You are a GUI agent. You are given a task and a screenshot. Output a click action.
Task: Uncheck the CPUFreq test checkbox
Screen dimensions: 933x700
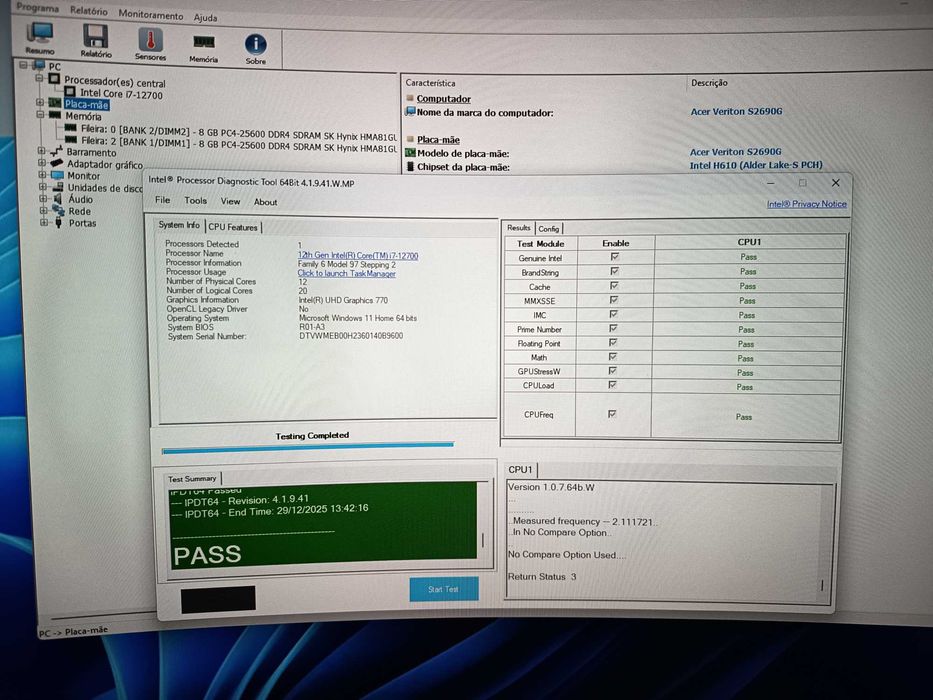612,414
